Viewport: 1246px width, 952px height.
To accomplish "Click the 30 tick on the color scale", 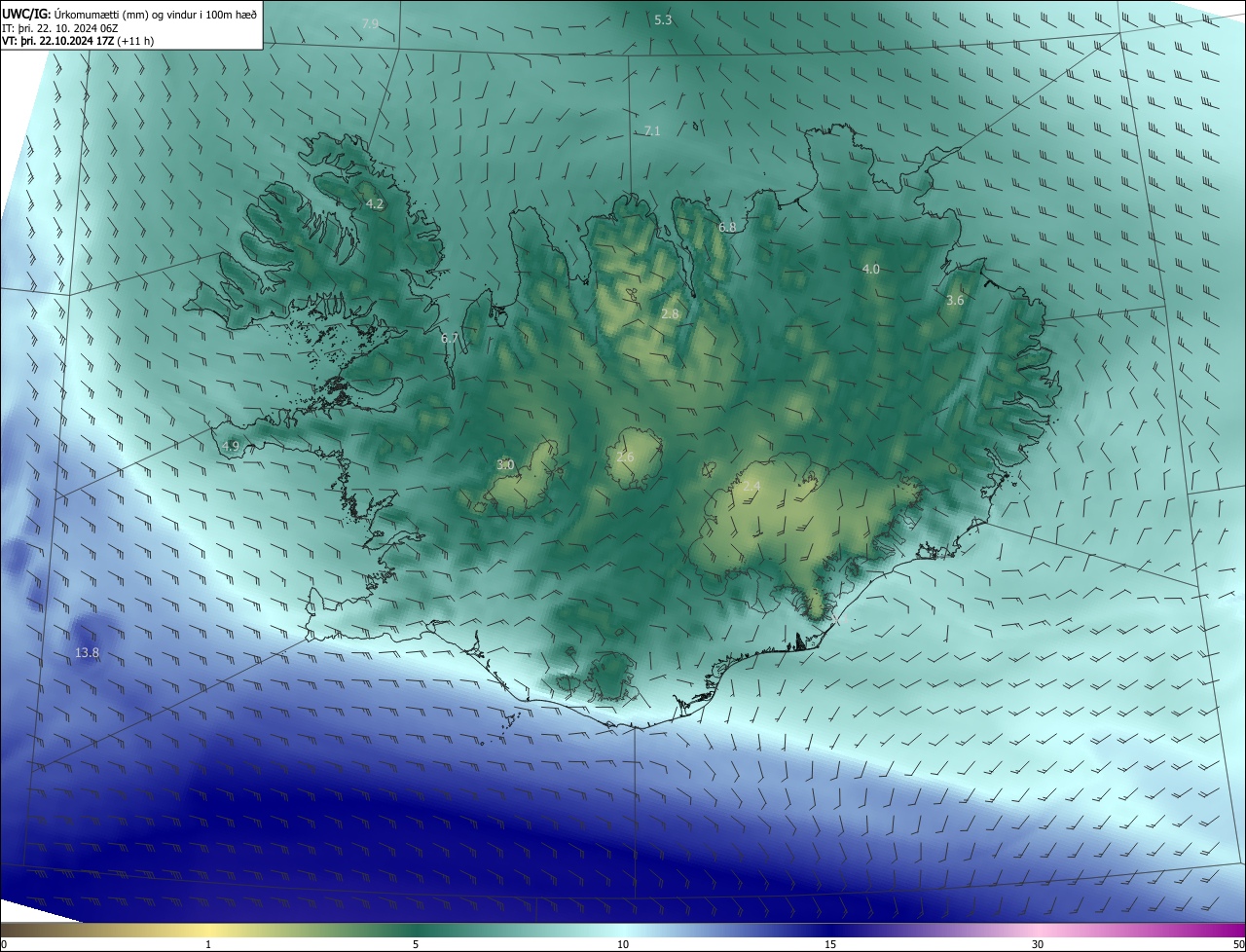I will coord(1038,944).
